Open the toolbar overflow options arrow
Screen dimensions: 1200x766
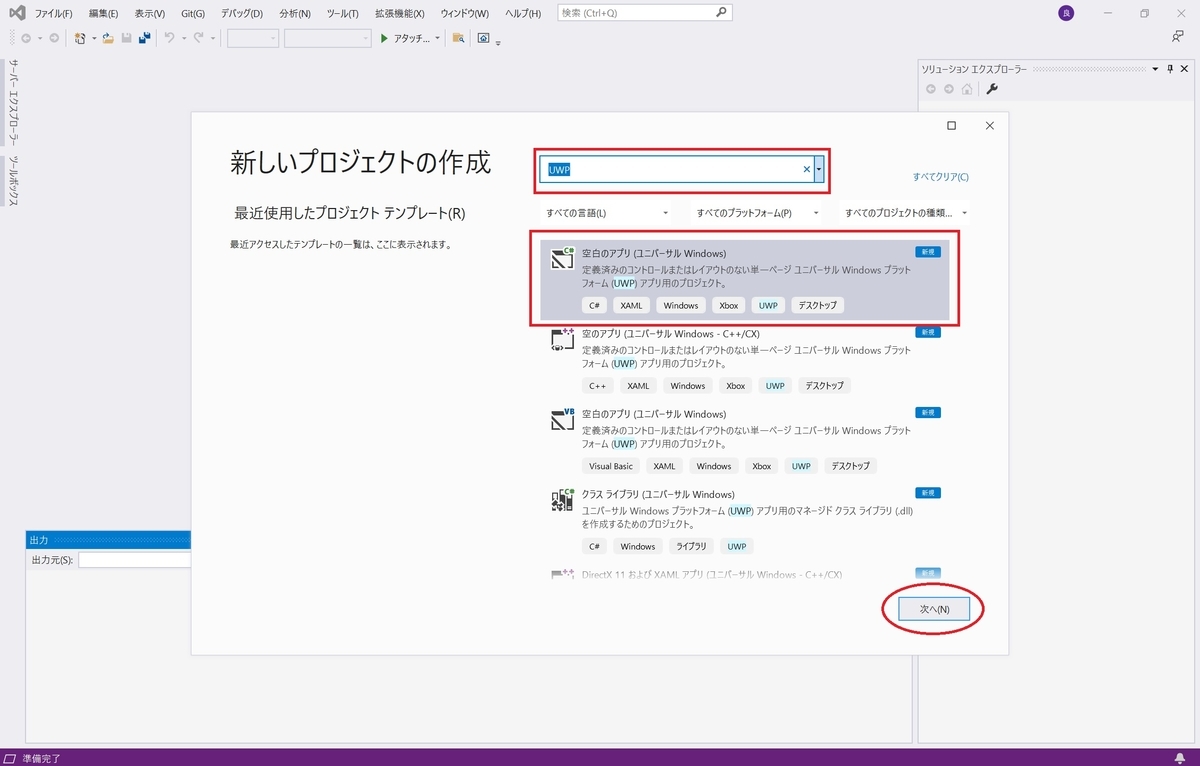point(498,42)
